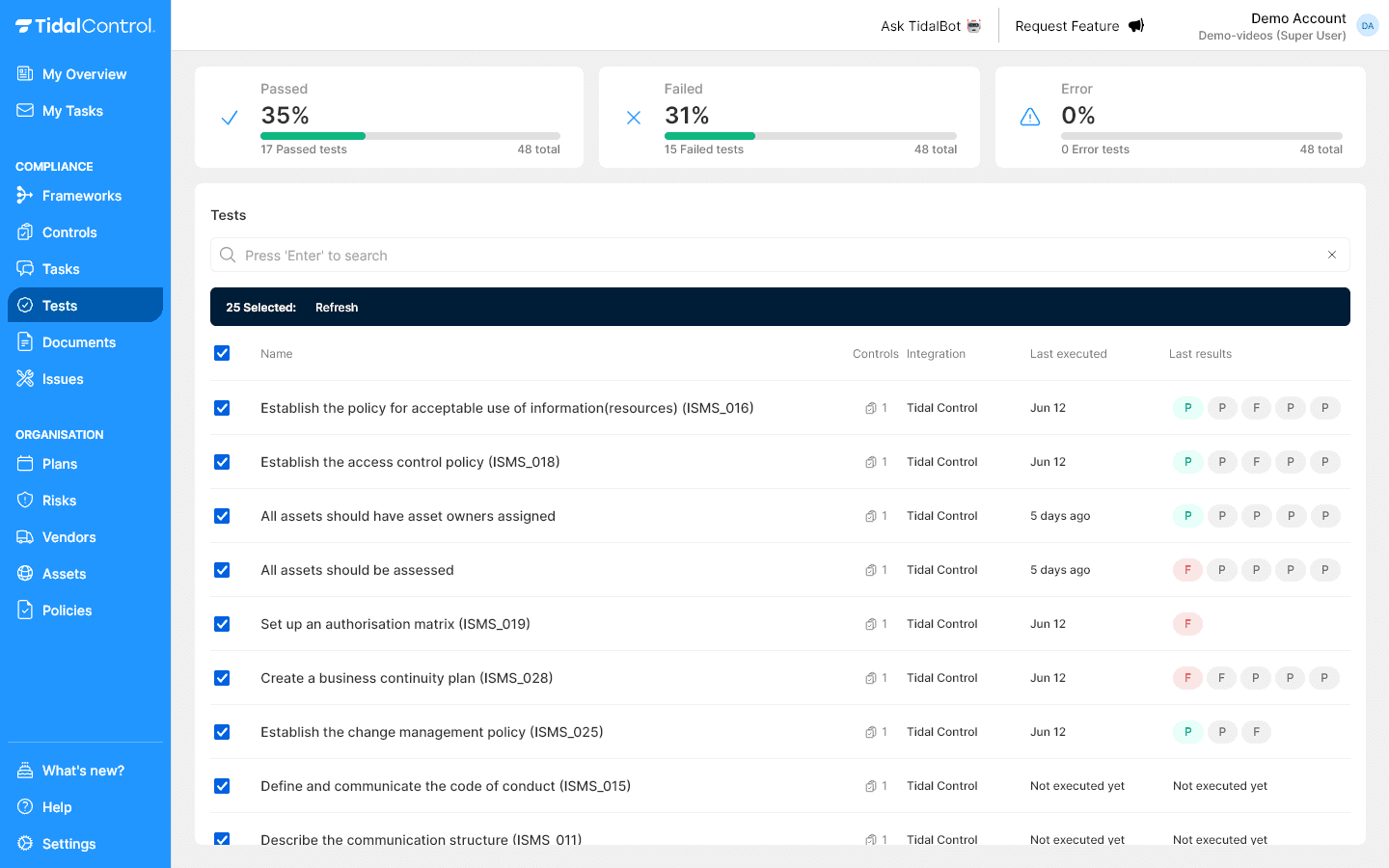Viewport: 1389px width, 868px height.
Task: Click the Vendors truck icon
Action: 23,537
